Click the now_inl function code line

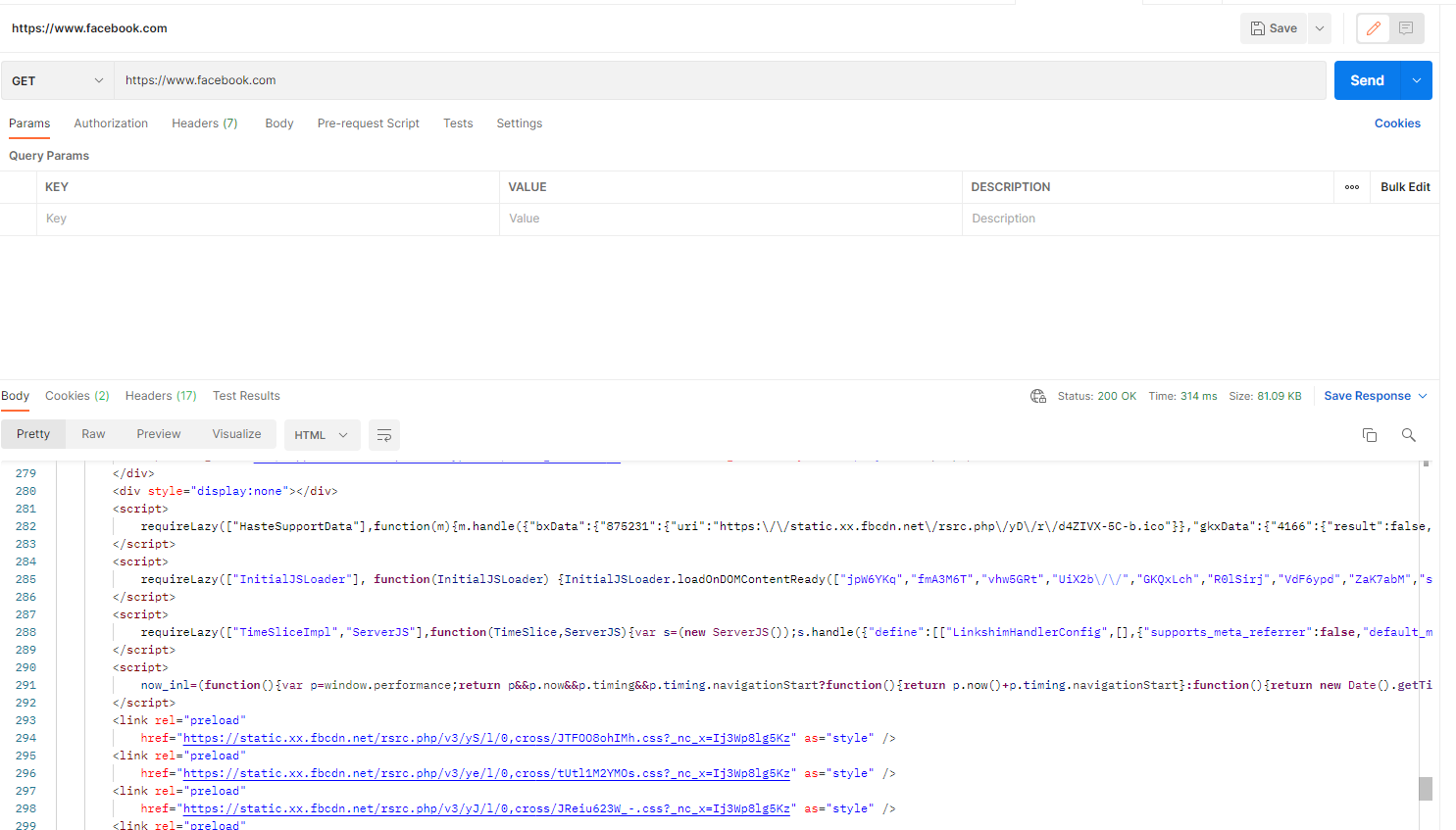786,685
